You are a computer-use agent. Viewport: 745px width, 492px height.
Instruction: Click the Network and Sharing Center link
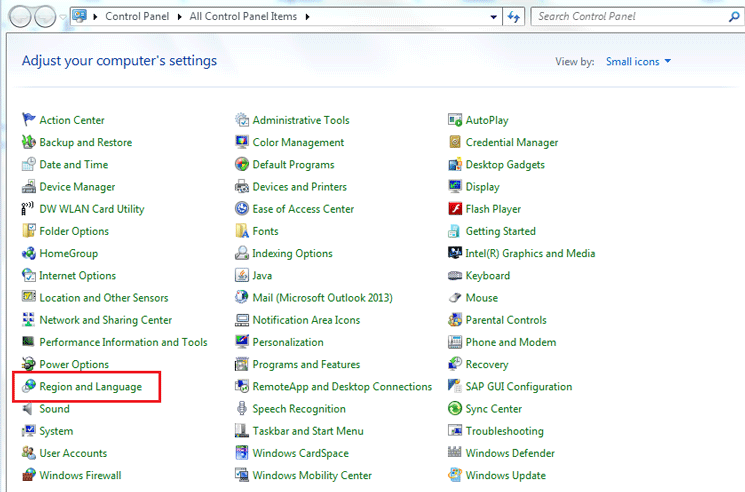(x=105, y=320)
